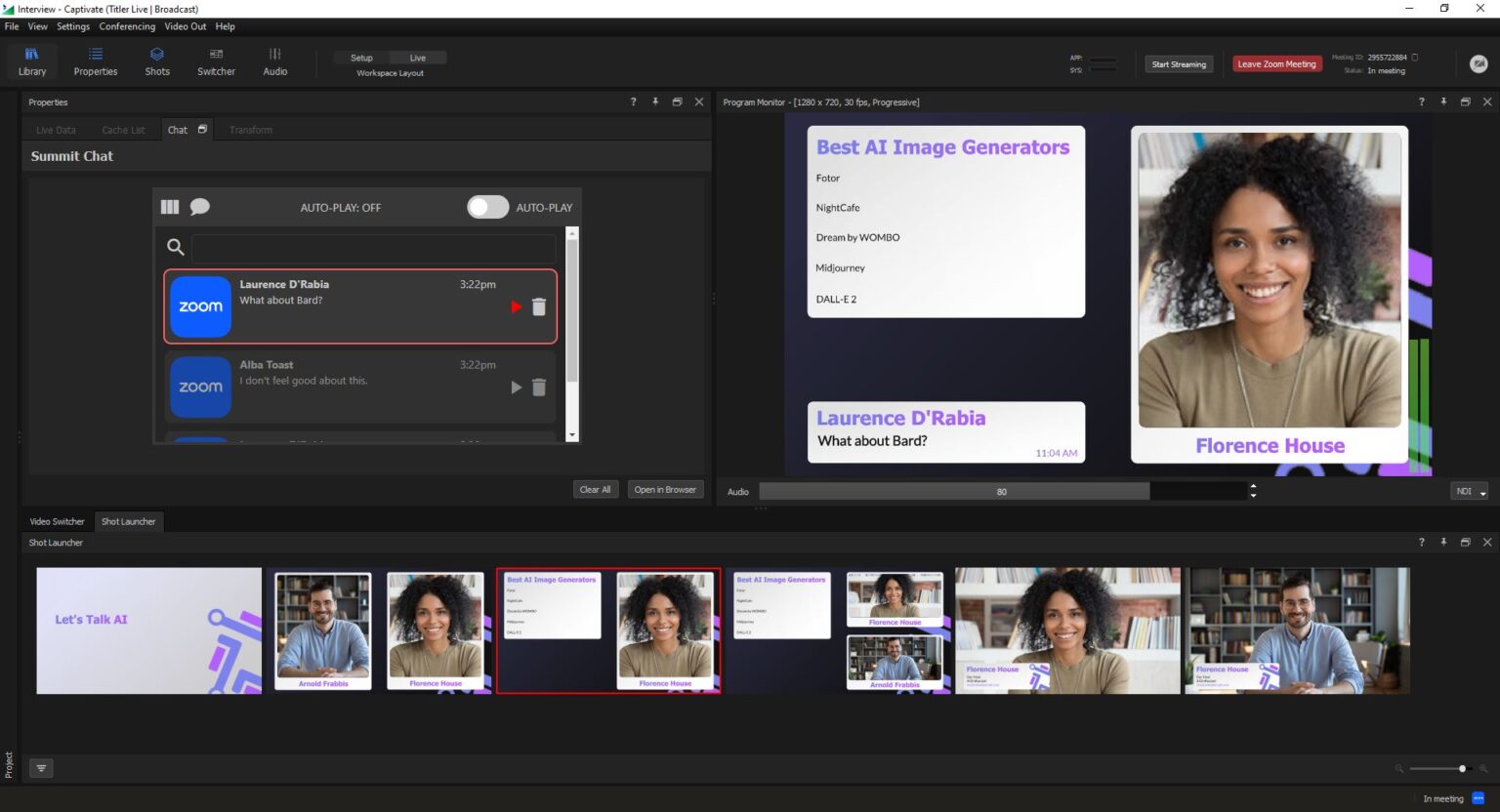Adjust the Audio level slider
The height and width of the screenshot is (812, 1500).
click(x=1001, y=492)
